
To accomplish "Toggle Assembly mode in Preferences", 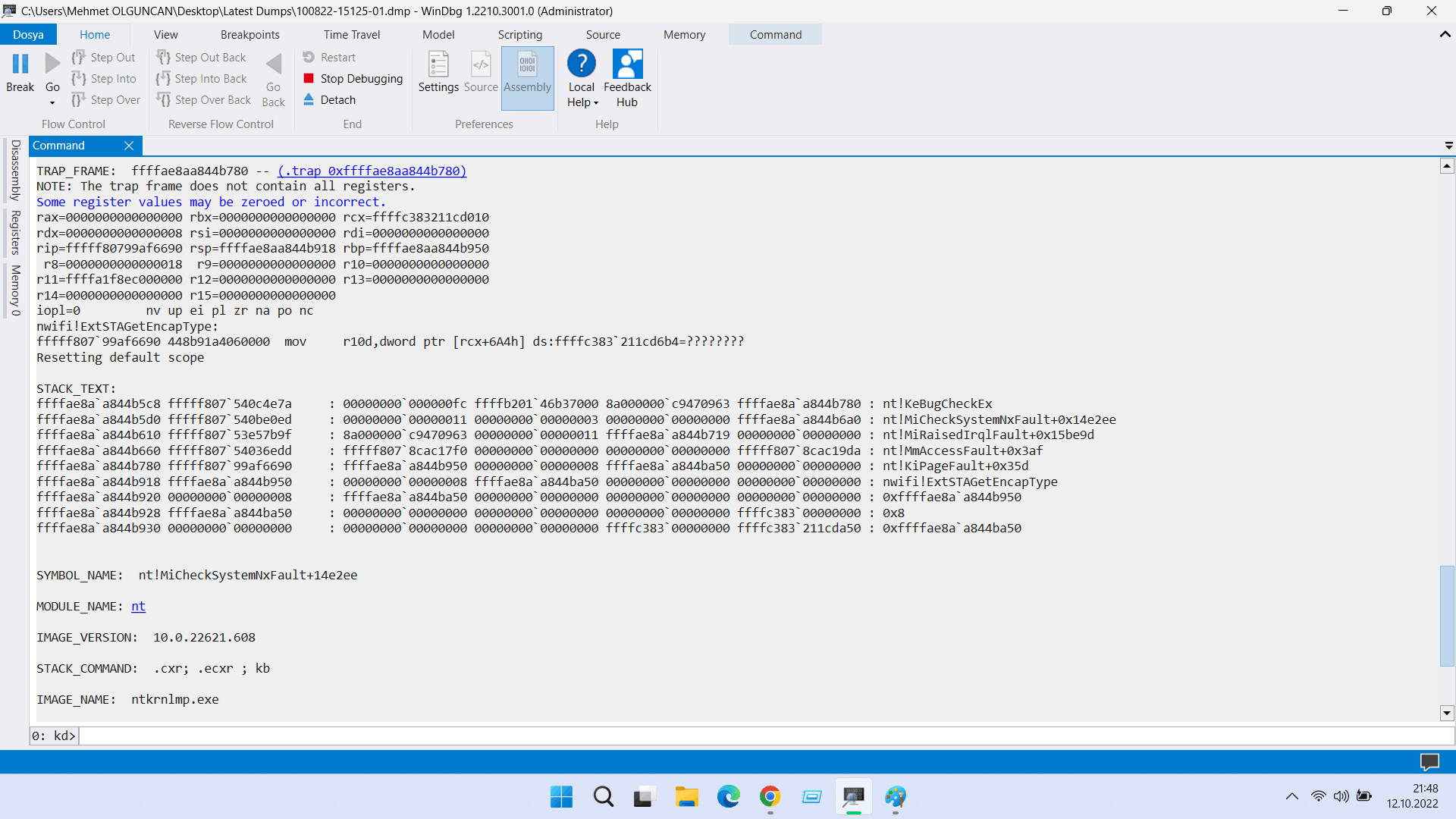I will coord(527,64).
